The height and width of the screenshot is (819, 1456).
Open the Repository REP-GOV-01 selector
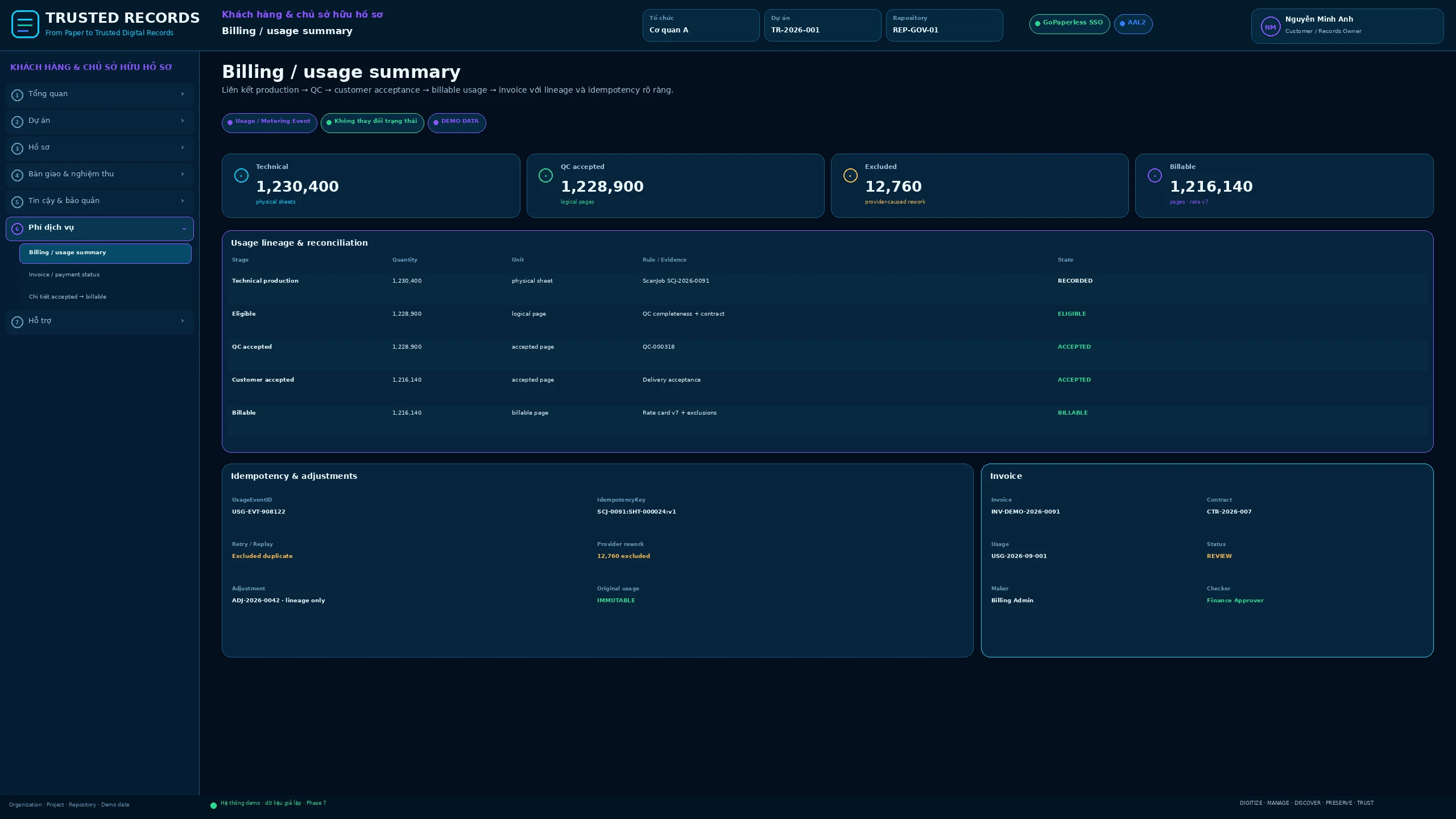point(944,25)
